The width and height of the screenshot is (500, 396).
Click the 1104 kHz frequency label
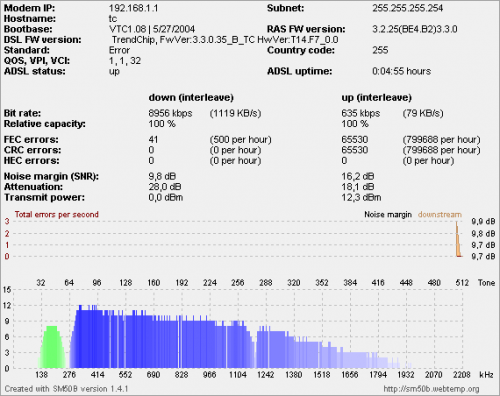(238, 375)
